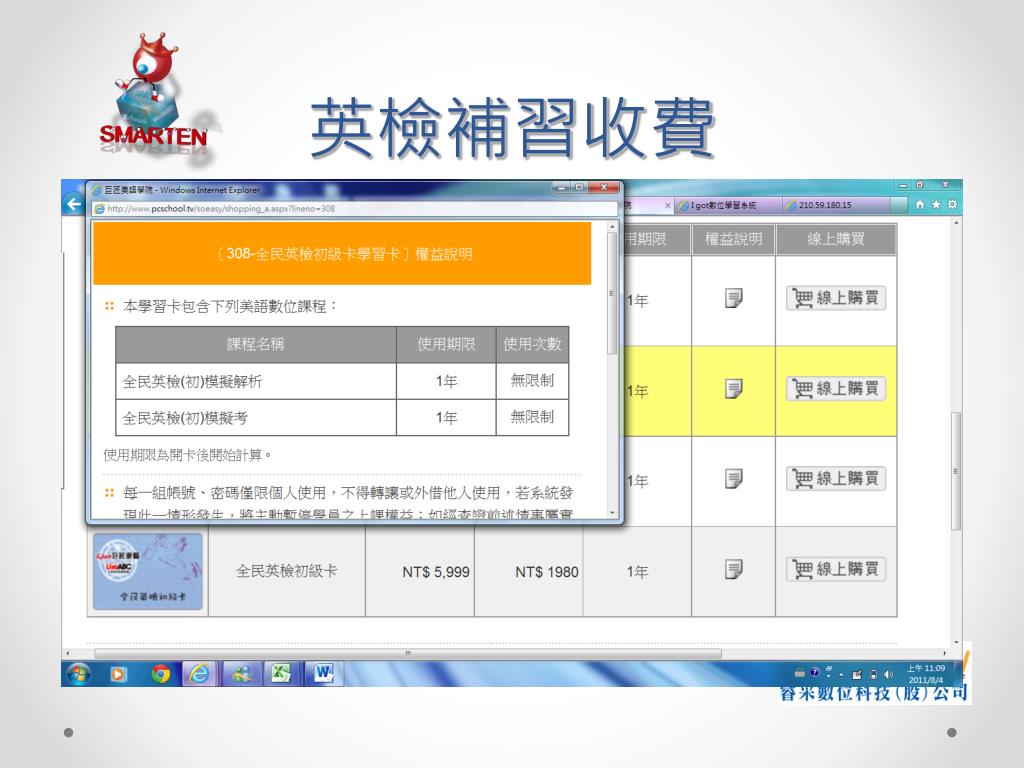This screenshot has height=768, width=1024.
Task: Open the Windows Start orb
Action: tap(78, 673)
